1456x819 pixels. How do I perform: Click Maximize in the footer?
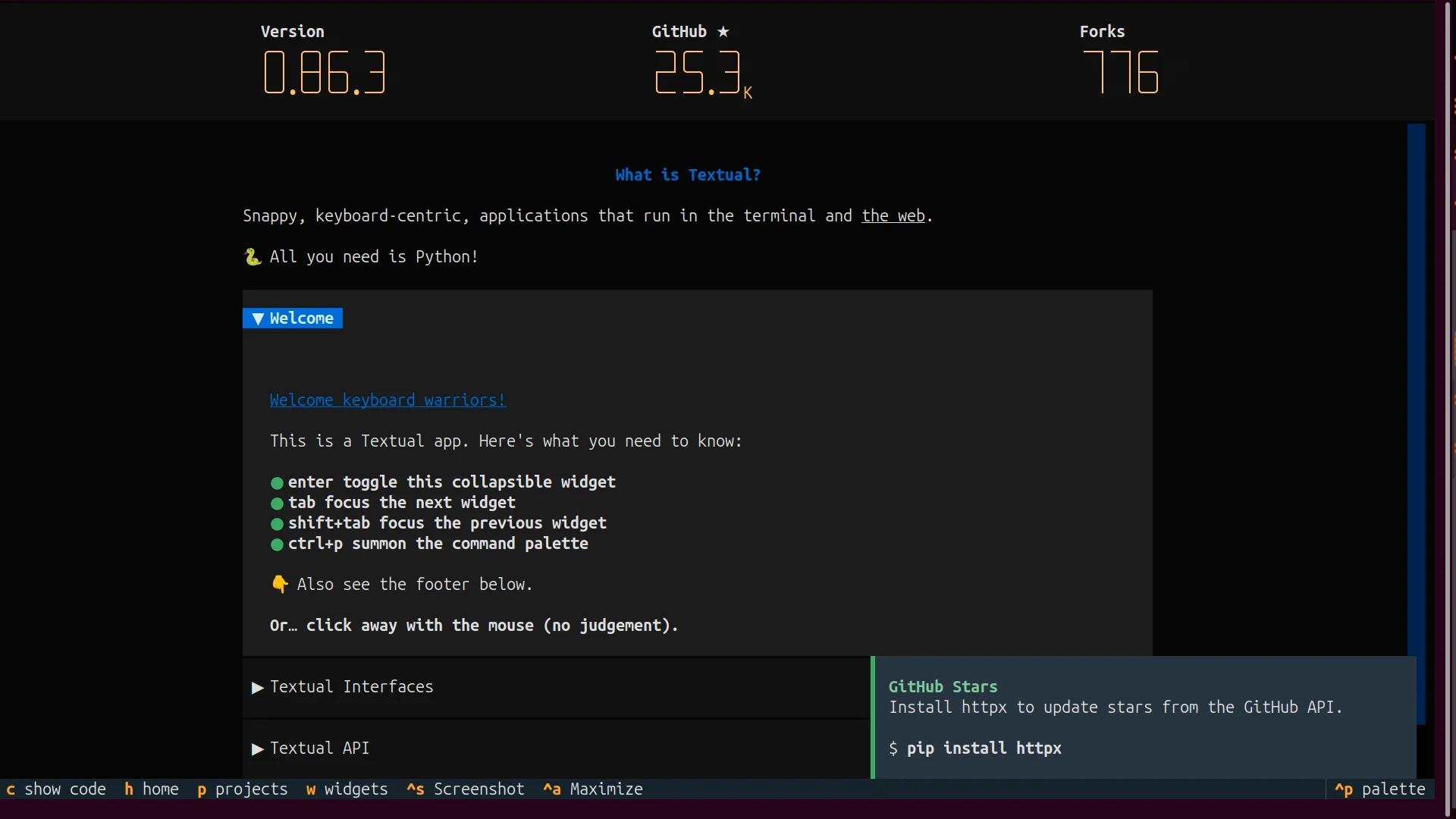tap(593, 789)
